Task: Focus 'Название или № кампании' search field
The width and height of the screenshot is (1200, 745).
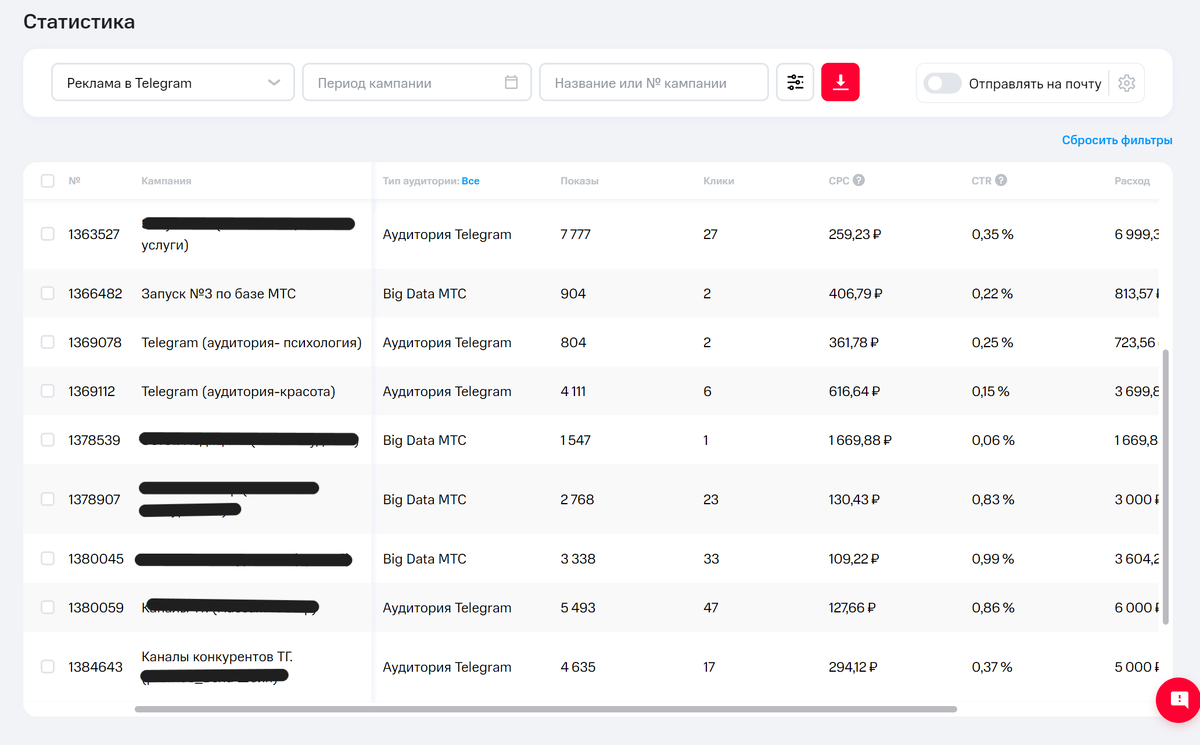Action: (654, 83)
